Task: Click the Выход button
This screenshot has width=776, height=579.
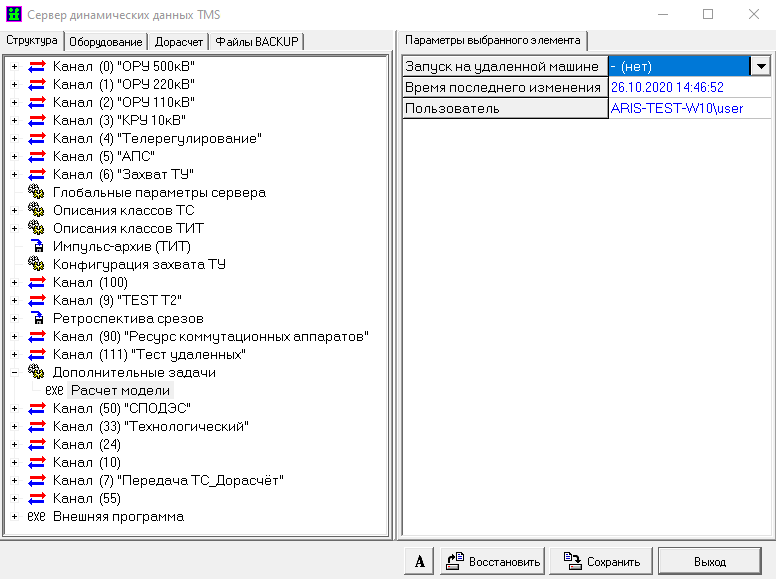Action: (709, 561)
